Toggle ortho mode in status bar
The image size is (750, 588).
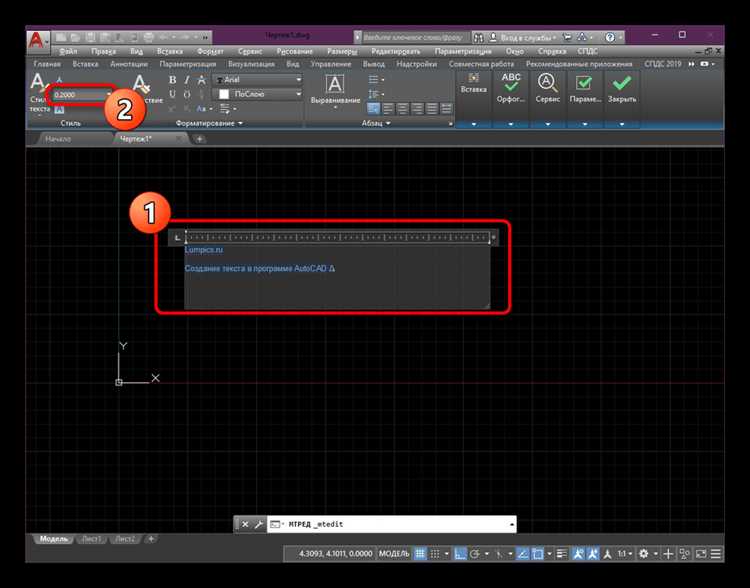(x=460, y=554)
